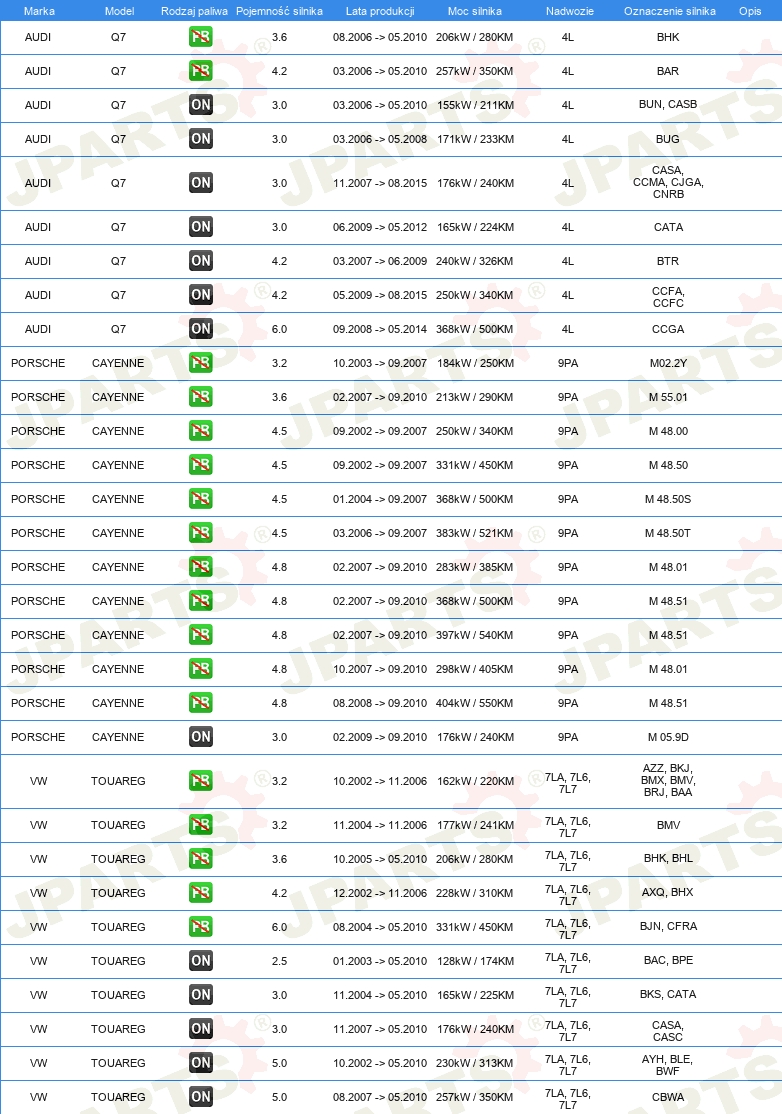782x1114 pixels.
Task: Select the power value 165kW / 224KM
Action: click(x=475, y=227)
